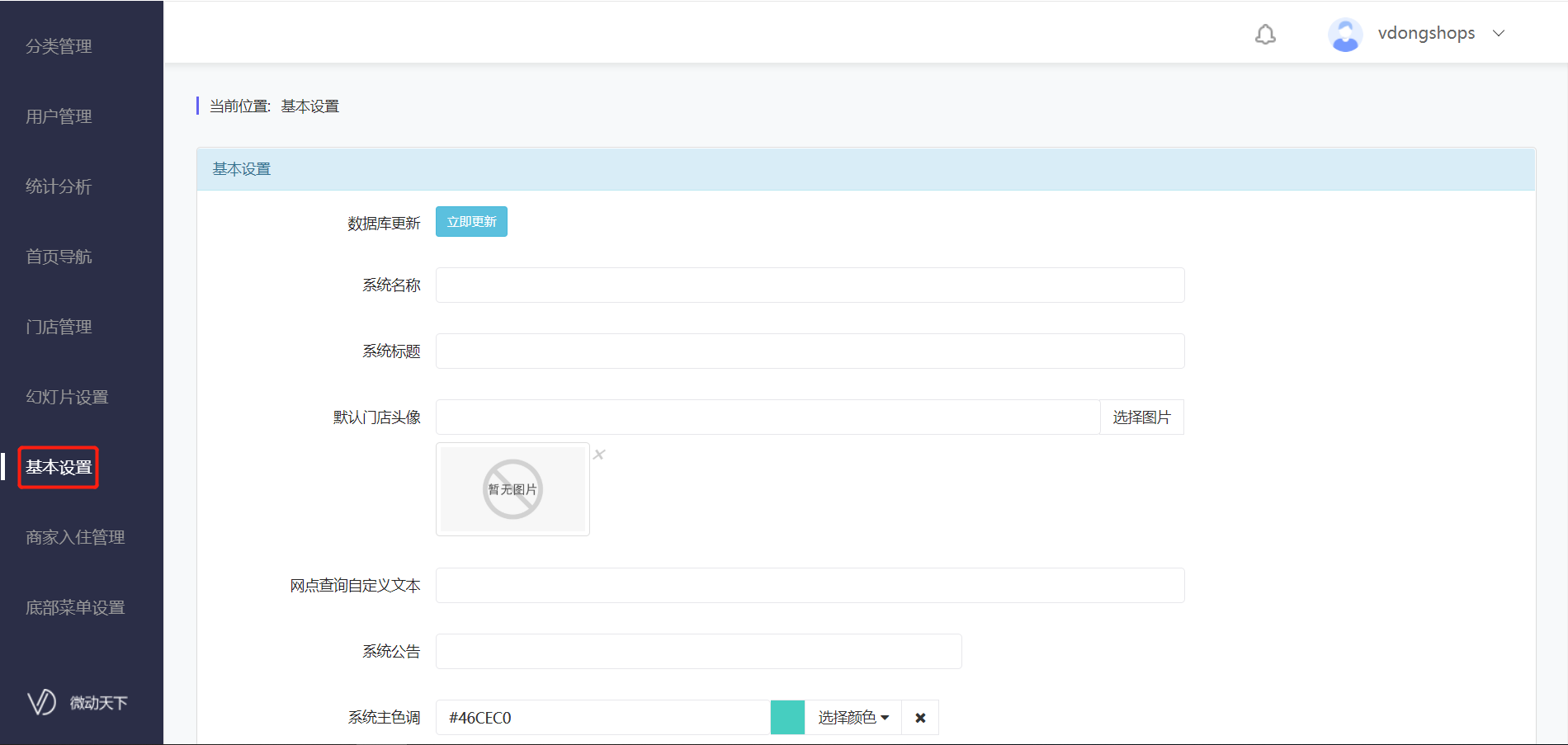Image resolution: width=1568 pixels, height=745 pixels.
Task: Focus the 系统名称 input field
Action: click(x=810, y=285)
